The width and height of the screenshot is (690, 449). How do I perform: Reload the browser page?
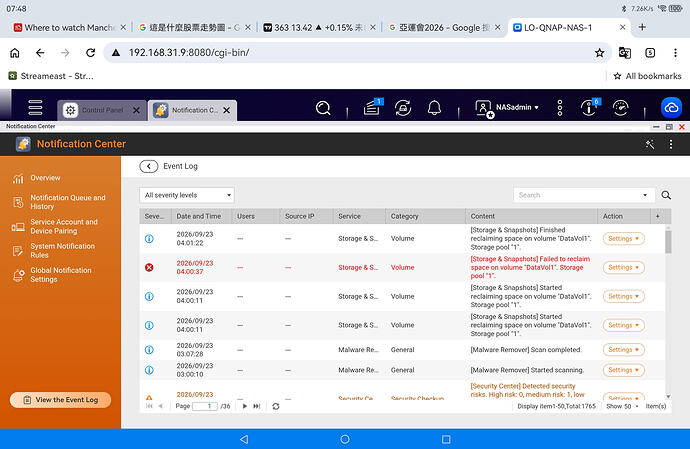pos(91,53)
